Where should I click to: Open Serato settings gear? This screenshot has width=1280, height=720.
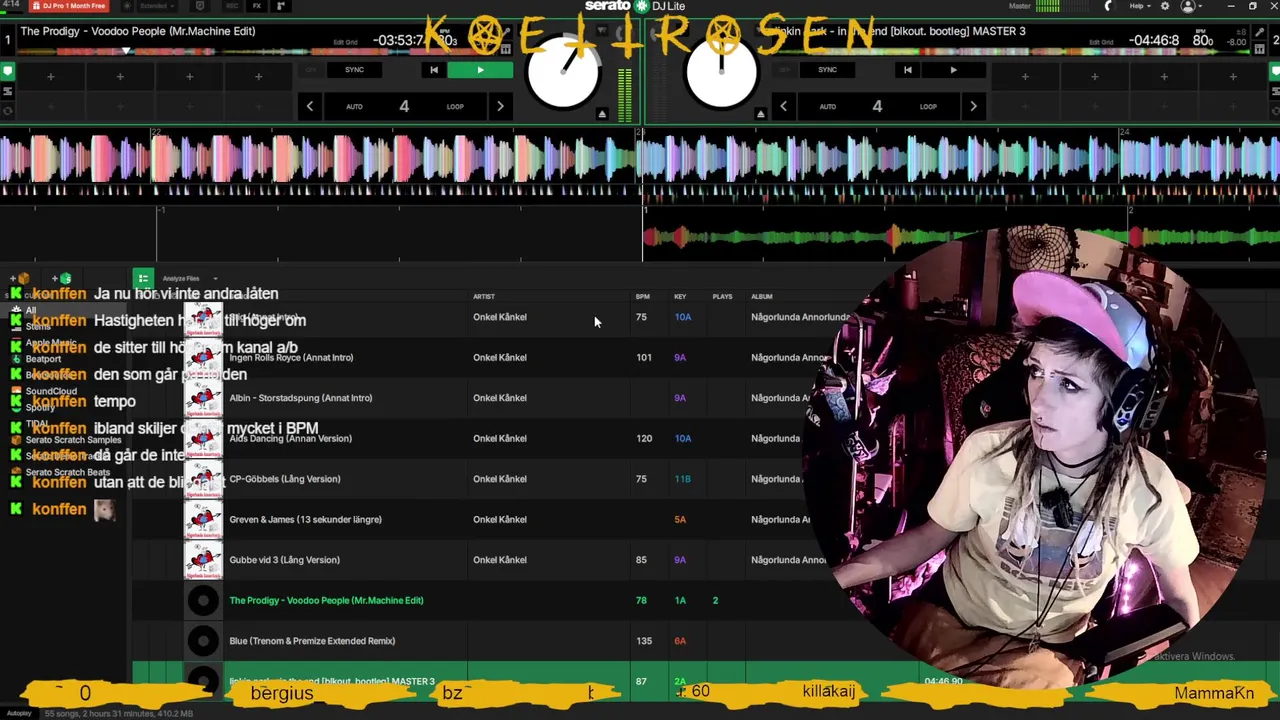pyautogui.click(x=1164, y=6)
